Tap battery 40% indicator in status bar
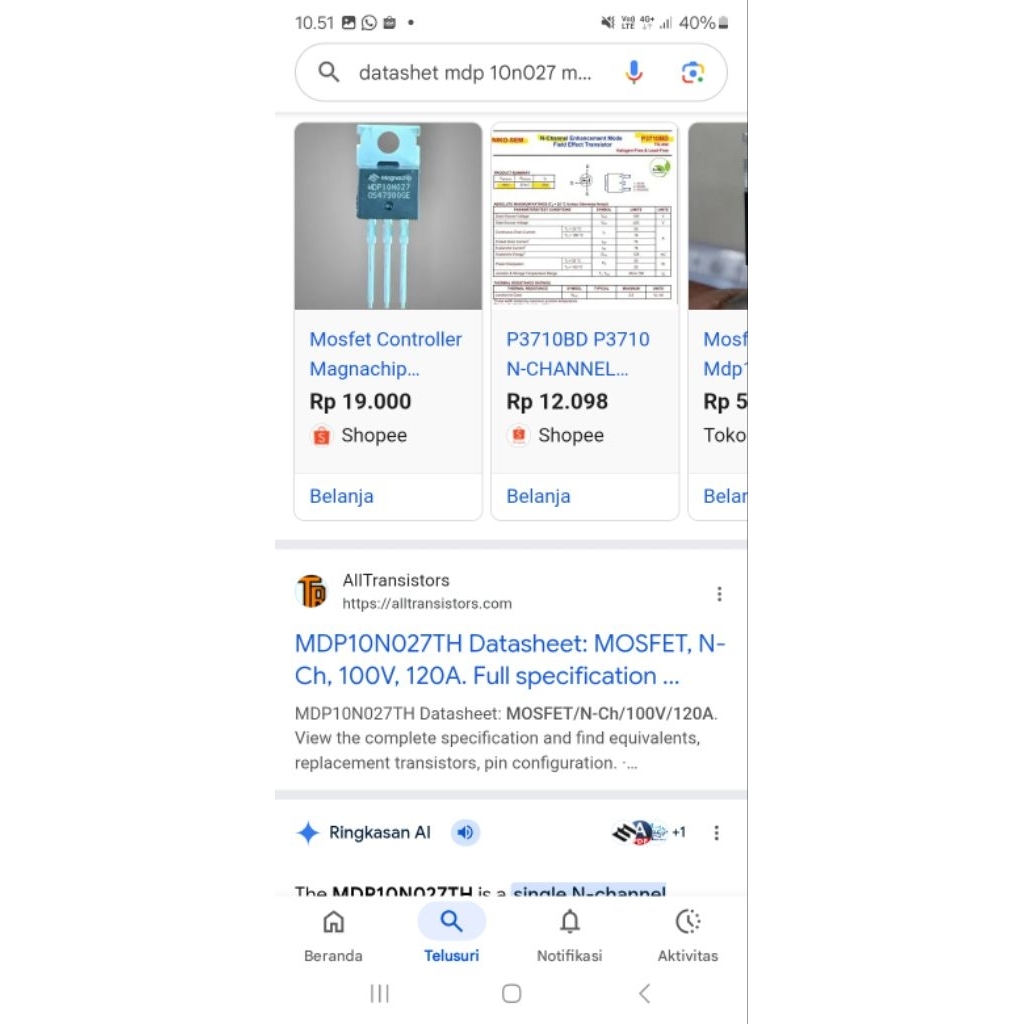1024x1024 pixels. pos(703,23)
